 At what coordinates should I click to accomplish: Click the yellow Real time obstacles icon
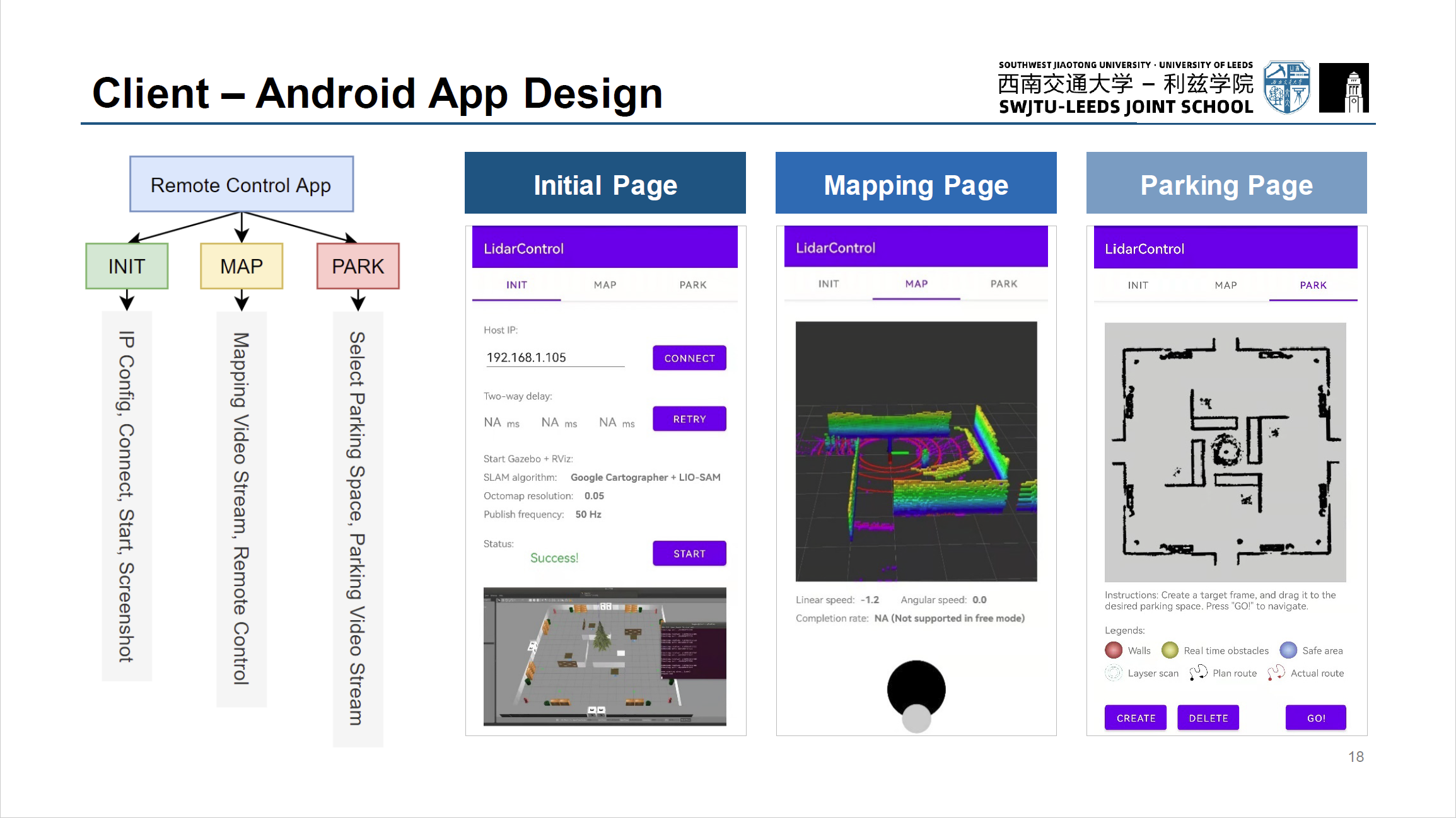(1170, 650)
